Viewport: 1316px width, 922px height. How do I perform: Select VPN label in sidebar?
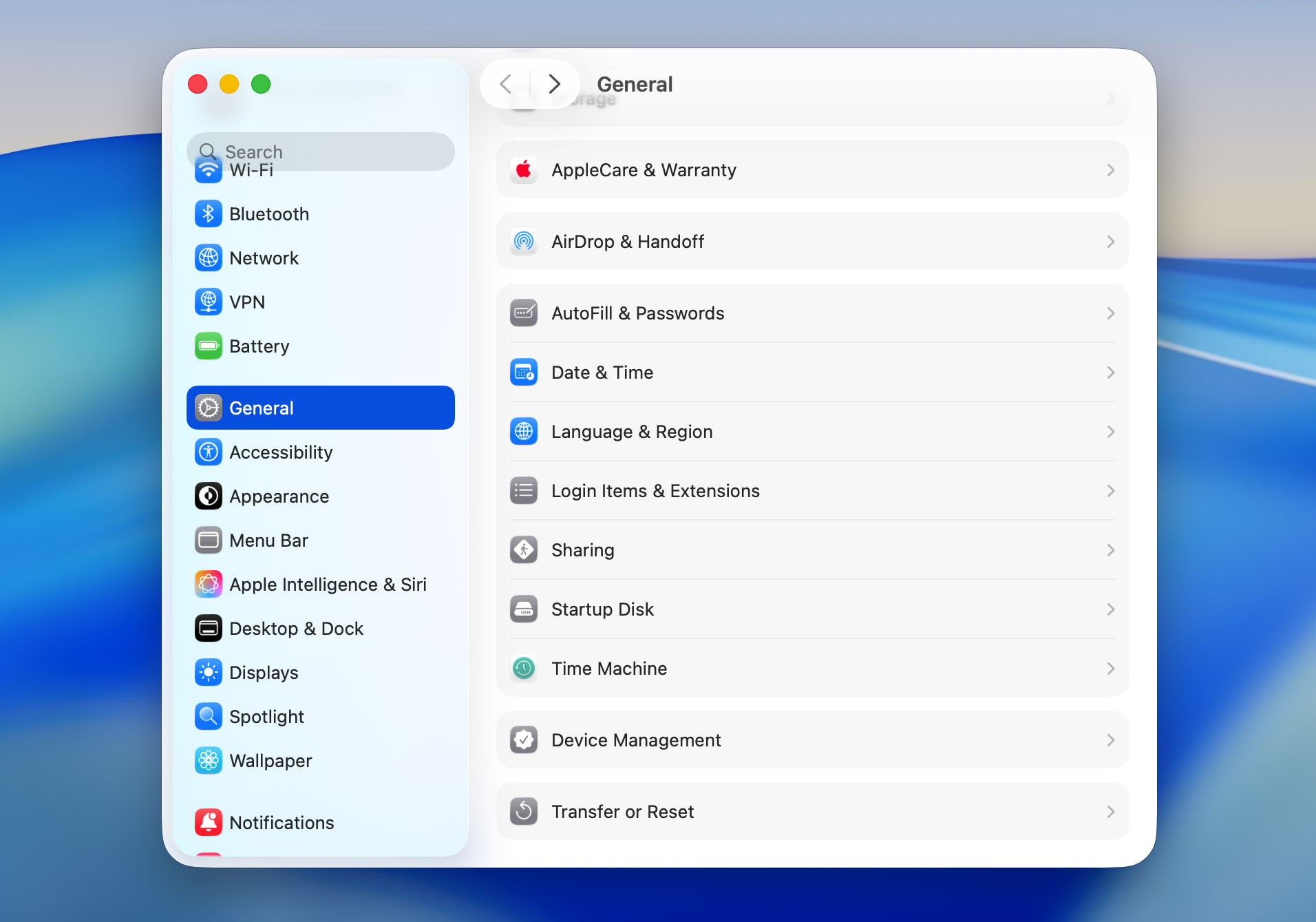247,302
